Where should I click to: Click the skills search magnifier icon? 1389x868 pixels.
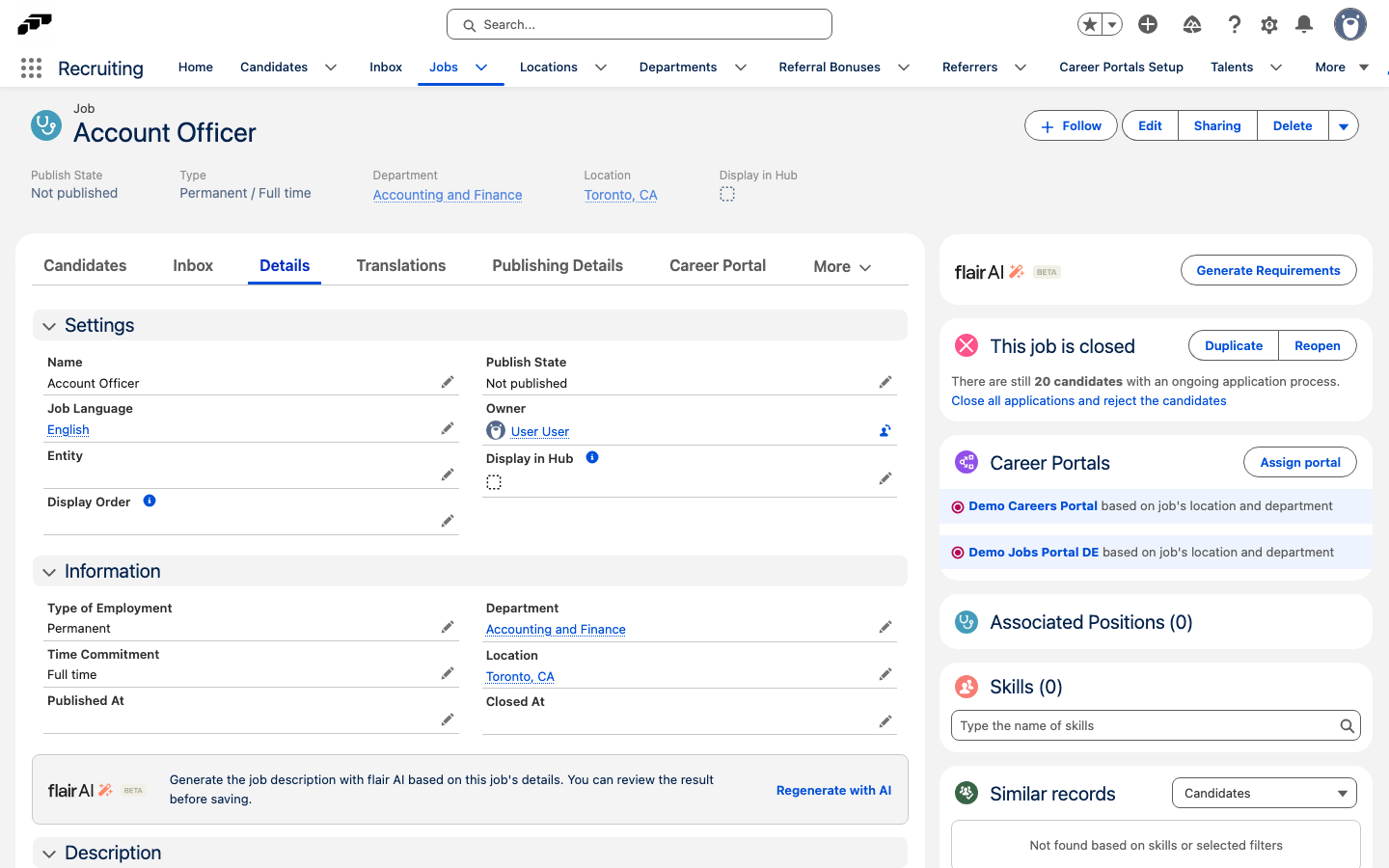1347,726
